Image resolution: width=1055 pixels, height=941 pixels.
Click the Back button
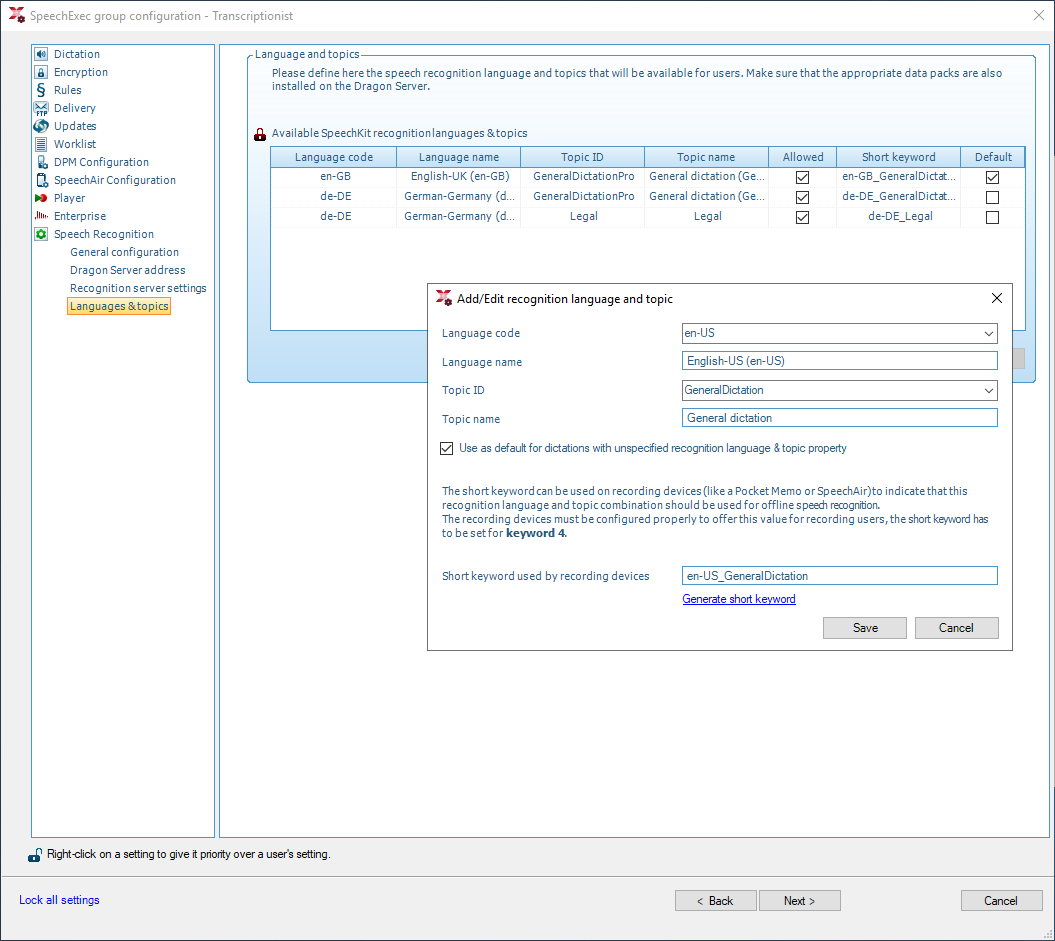tap(715, 901)
